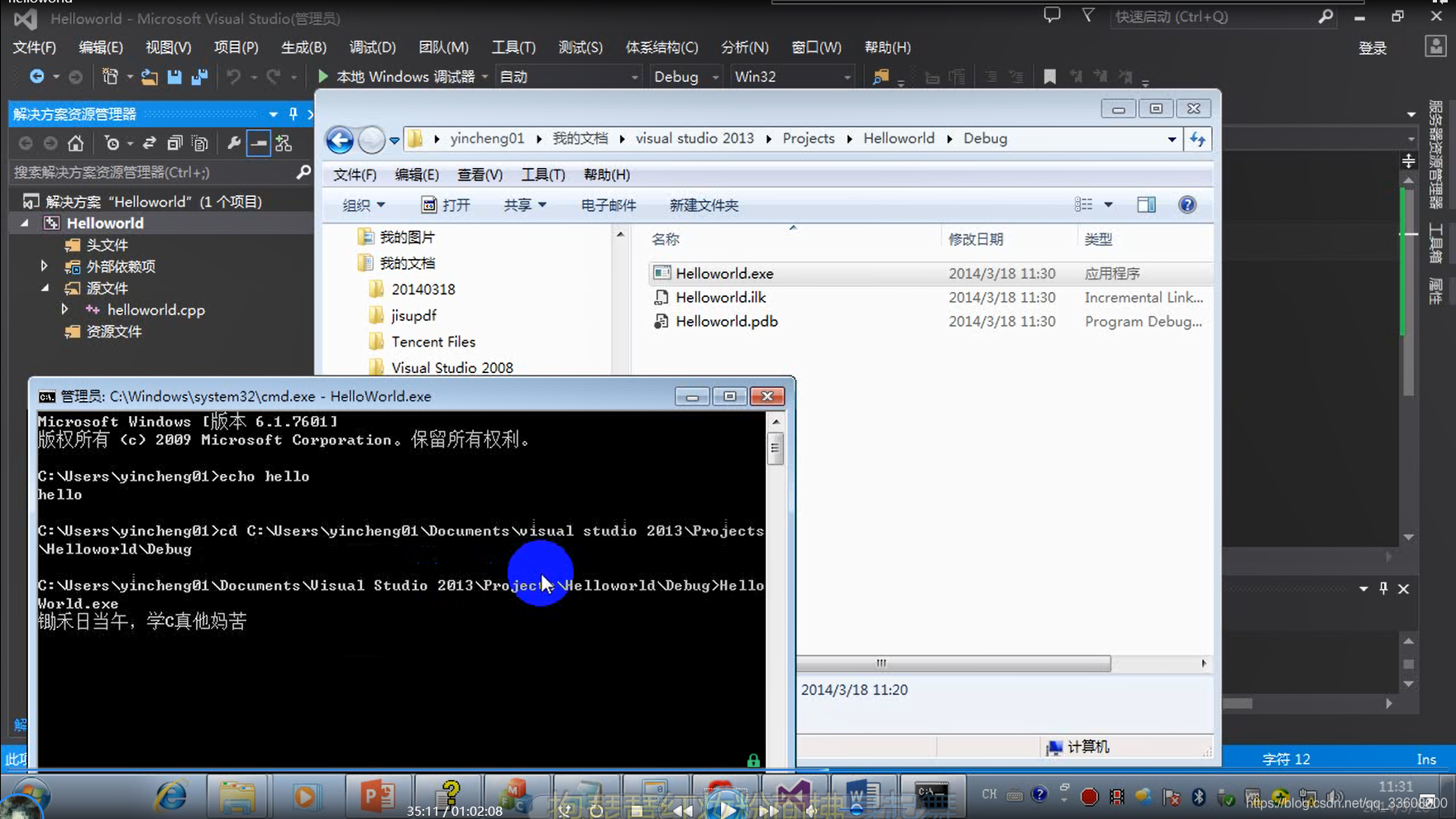Click the Home icon in Solution Explorer
1456x819 pixels.
75,143
